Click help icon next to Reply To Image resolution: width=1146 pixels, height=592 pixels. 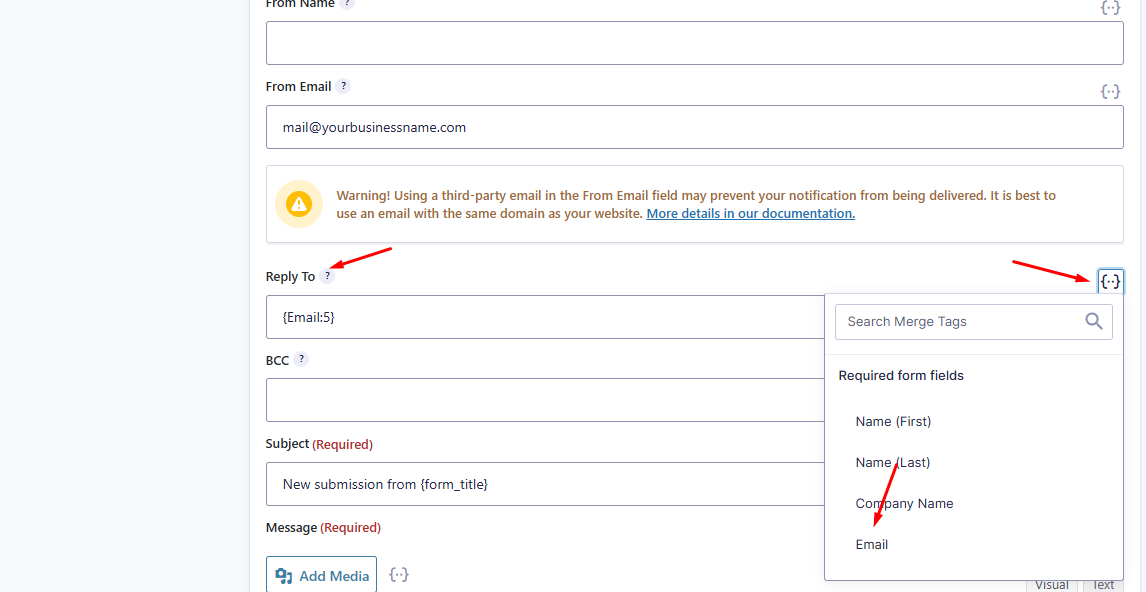(x=327, y=276)
